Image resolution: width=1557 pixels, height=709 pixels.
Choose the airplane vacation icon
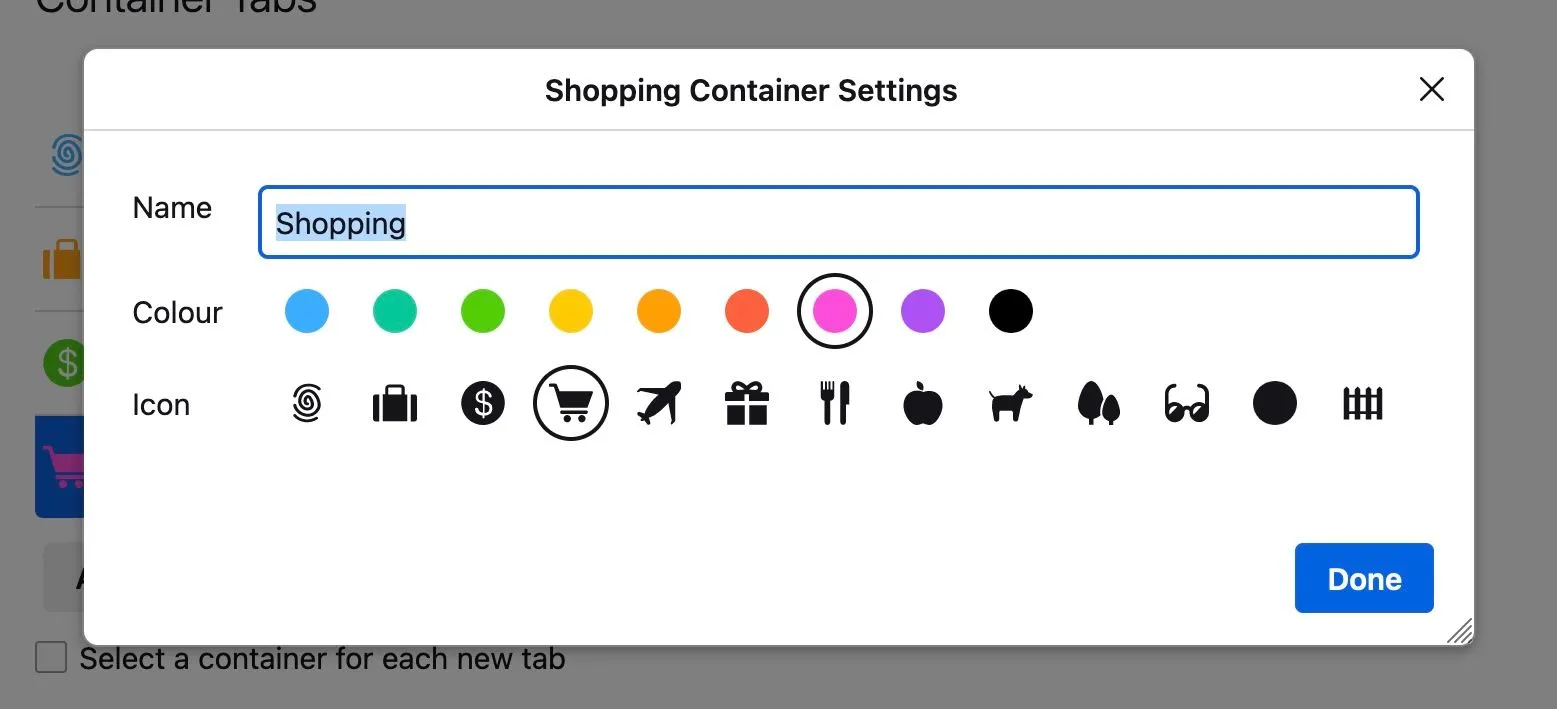(659, 404)
